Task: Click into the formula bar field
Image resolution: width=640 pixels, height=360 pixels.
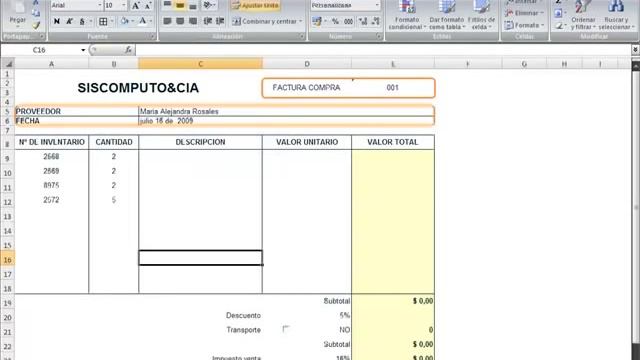Action: coord(384,50)
